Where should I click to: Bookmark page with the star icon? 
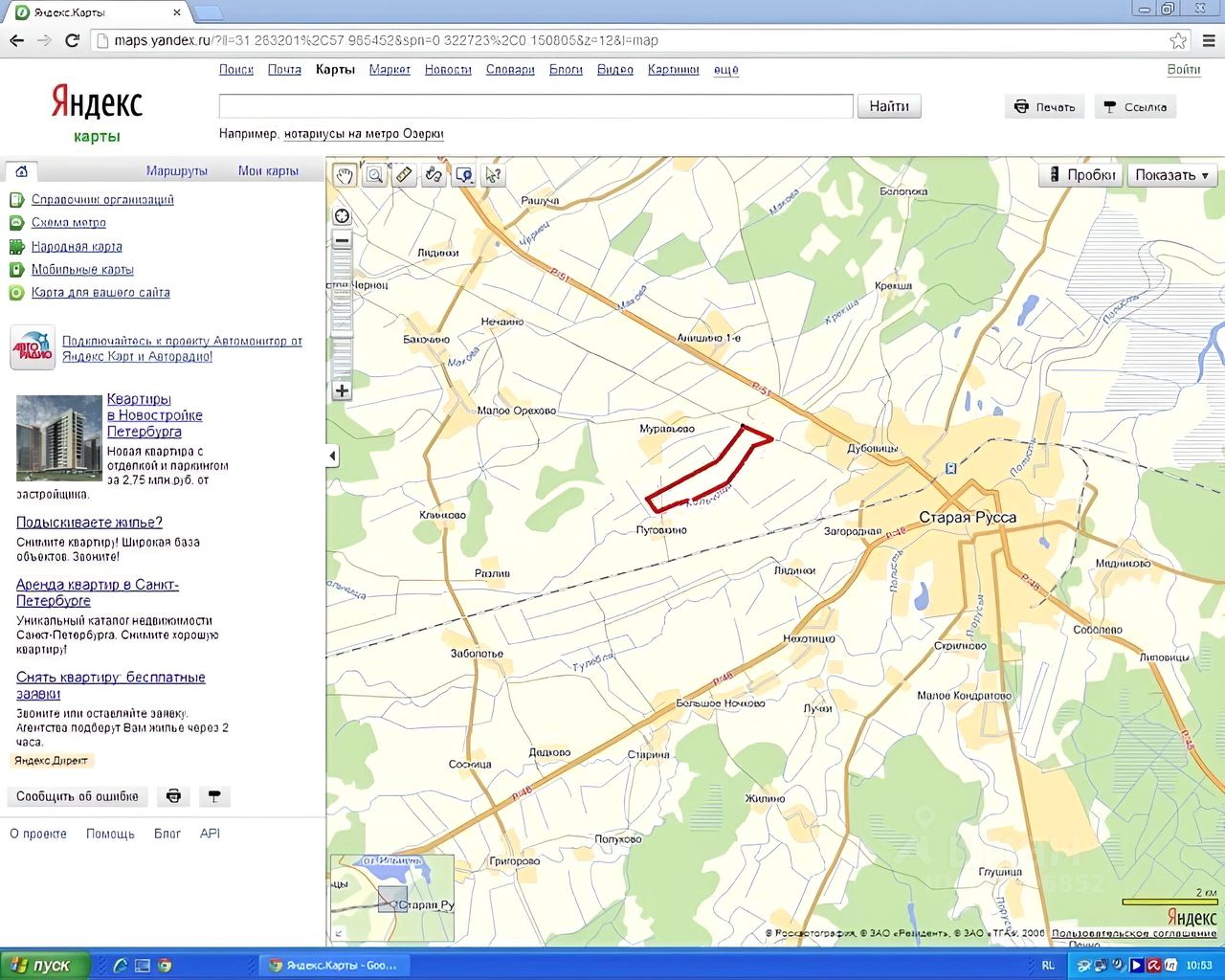click(x=1178, y=40)
